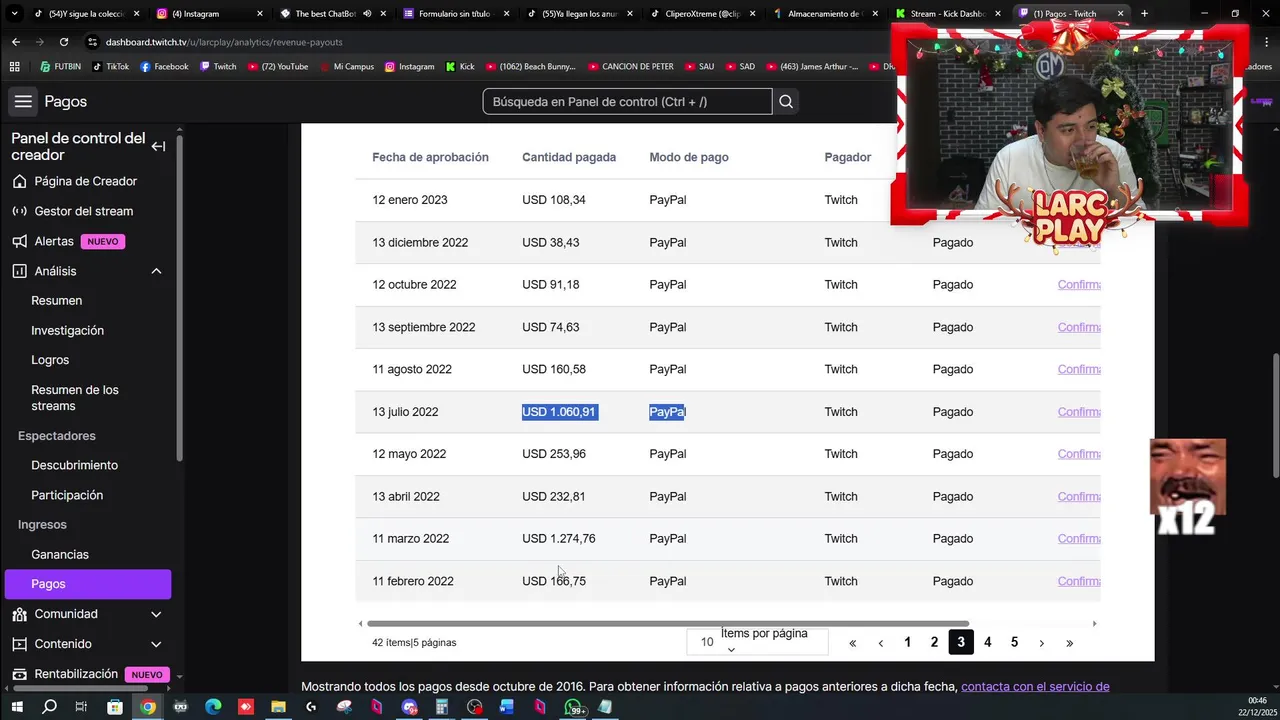Open a new browser tab with plus button
The image size is (1280, 720).
pos(1144,14)
